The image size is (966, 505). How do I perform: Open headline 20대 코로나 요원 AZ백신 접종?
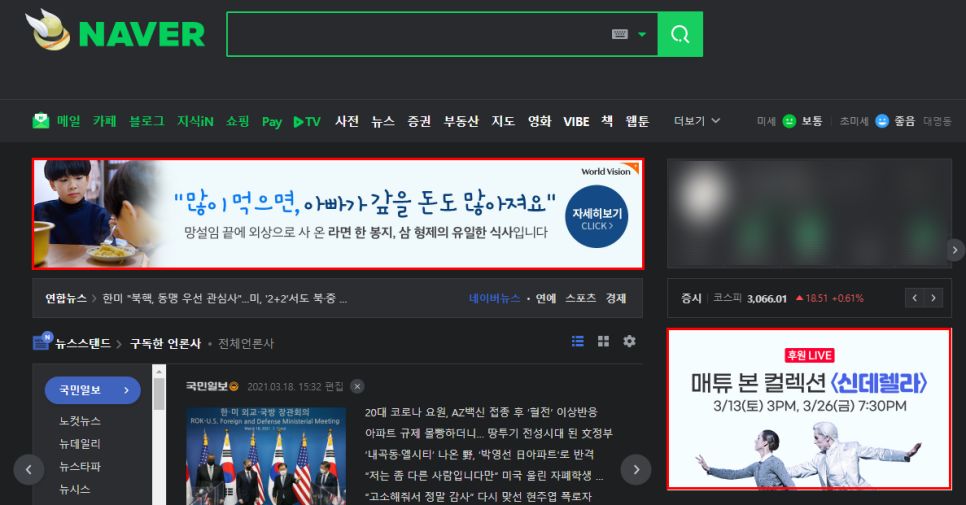pos(481,412)
